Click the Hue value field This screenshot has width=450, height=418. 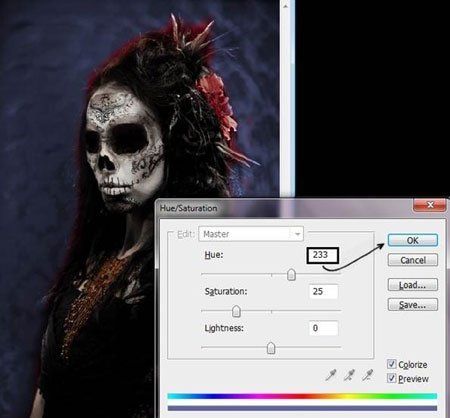point(323,255)
